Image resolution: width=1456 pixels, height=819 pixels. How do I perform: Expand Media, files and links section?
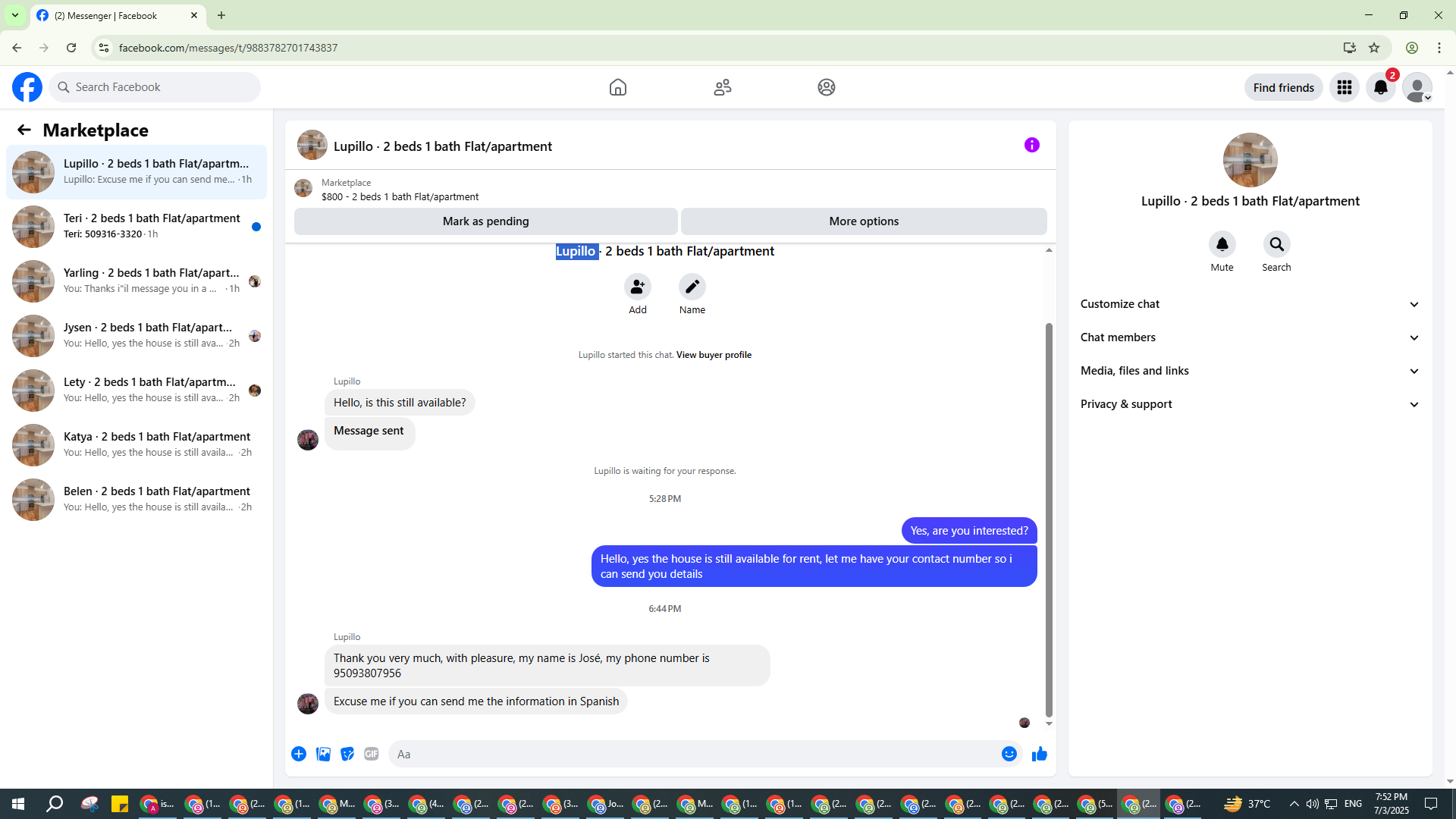(x=1249, y=371)
